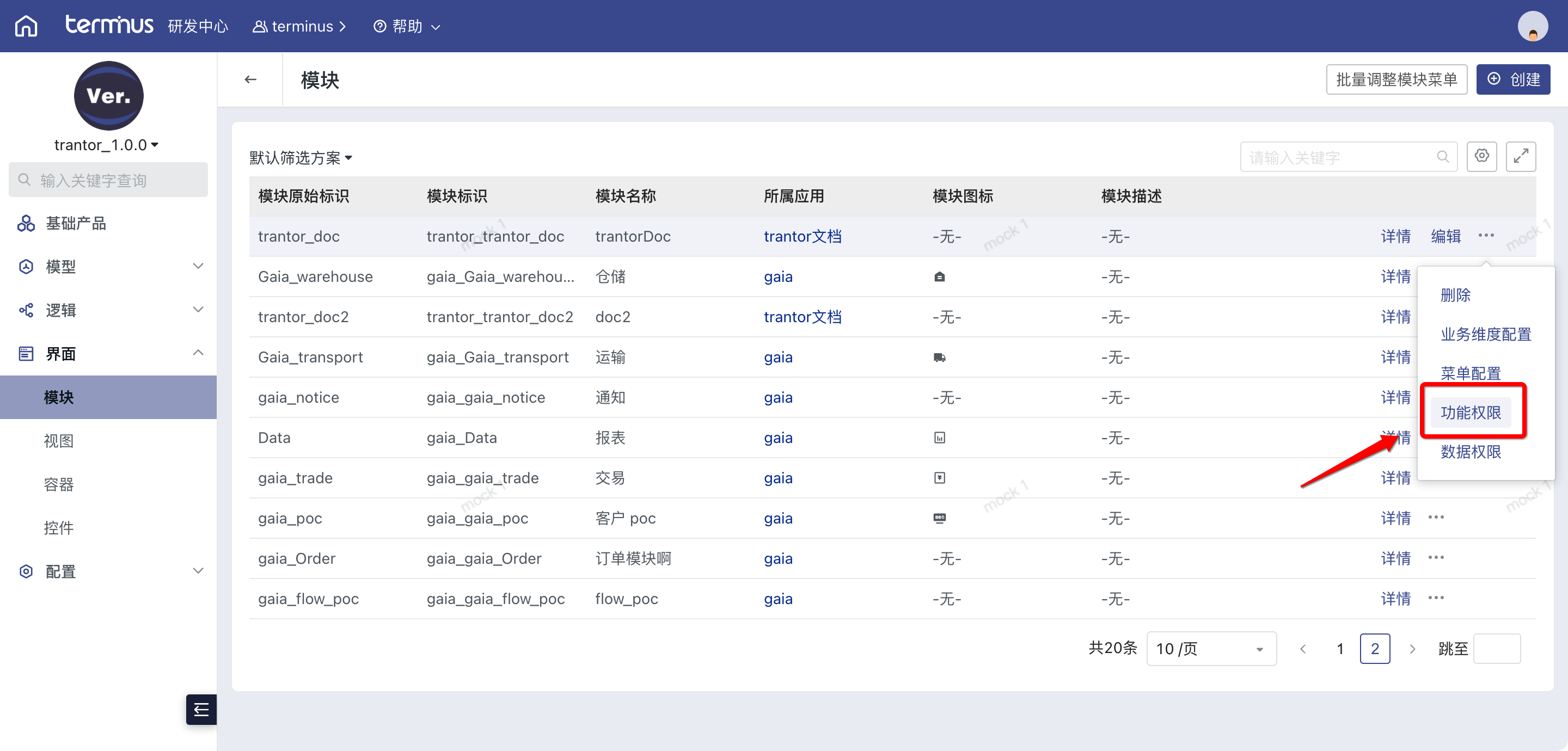This screenshot has height=751, width=1568.
Task: Select 删除 from the popup menu
Action: pos(1455,295)
